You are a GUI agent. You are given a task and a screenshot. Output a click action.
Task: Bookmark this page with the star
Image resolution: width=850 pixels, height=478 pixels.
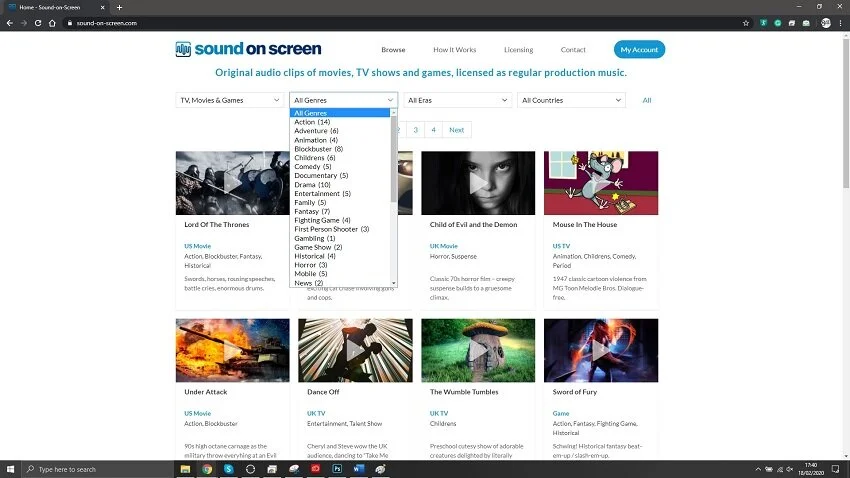click(x=746, y=23)
